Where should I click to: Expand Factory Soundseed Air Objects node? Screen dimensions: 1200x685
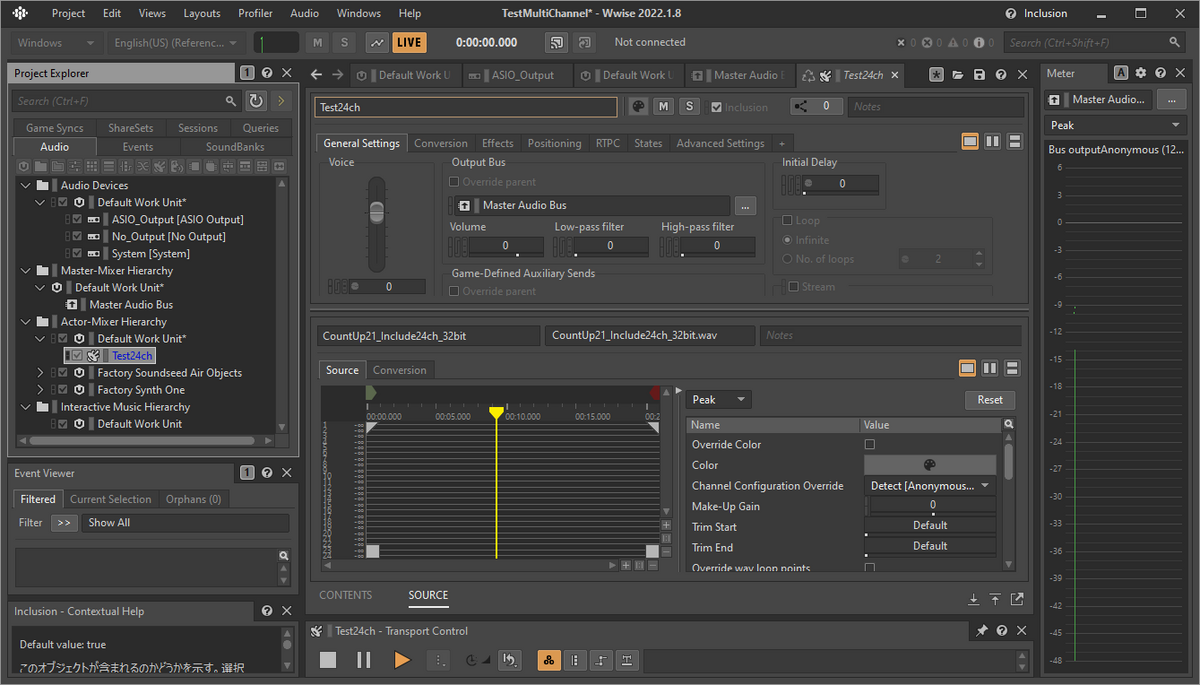pos(40,373)
